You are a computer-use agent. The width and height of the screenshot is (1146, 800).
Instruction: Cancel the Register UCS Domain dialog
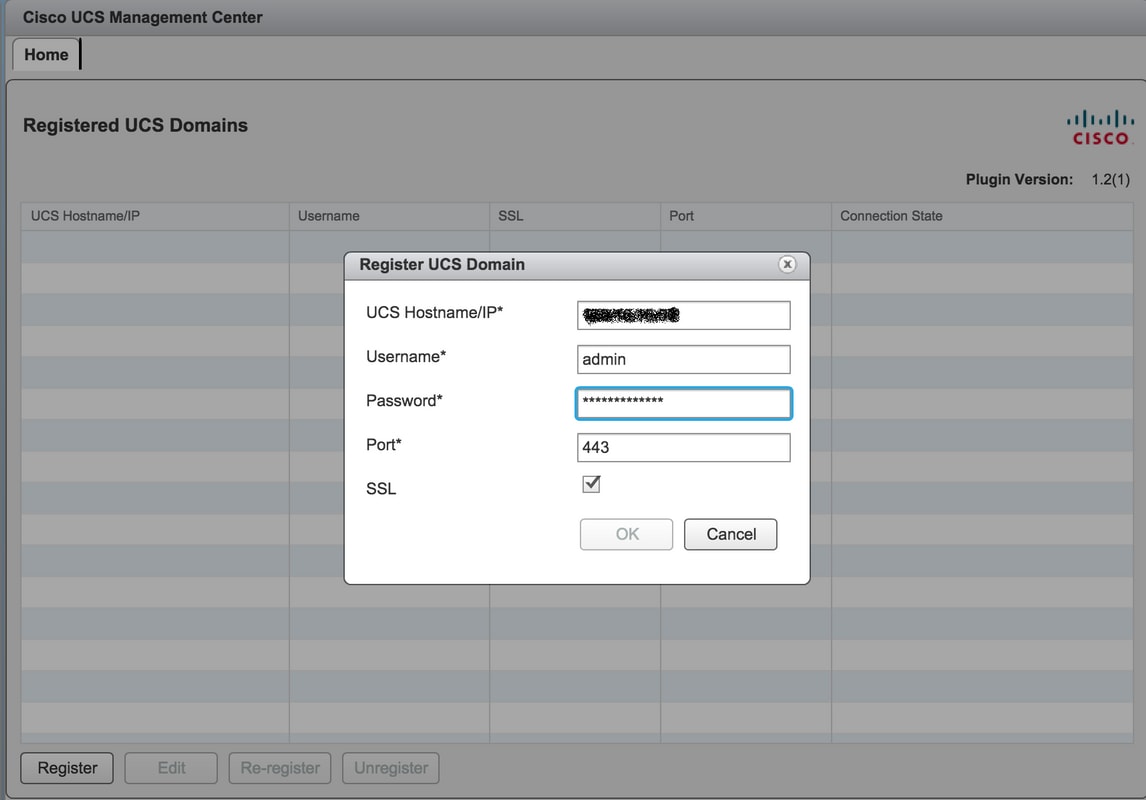(730, 534)
